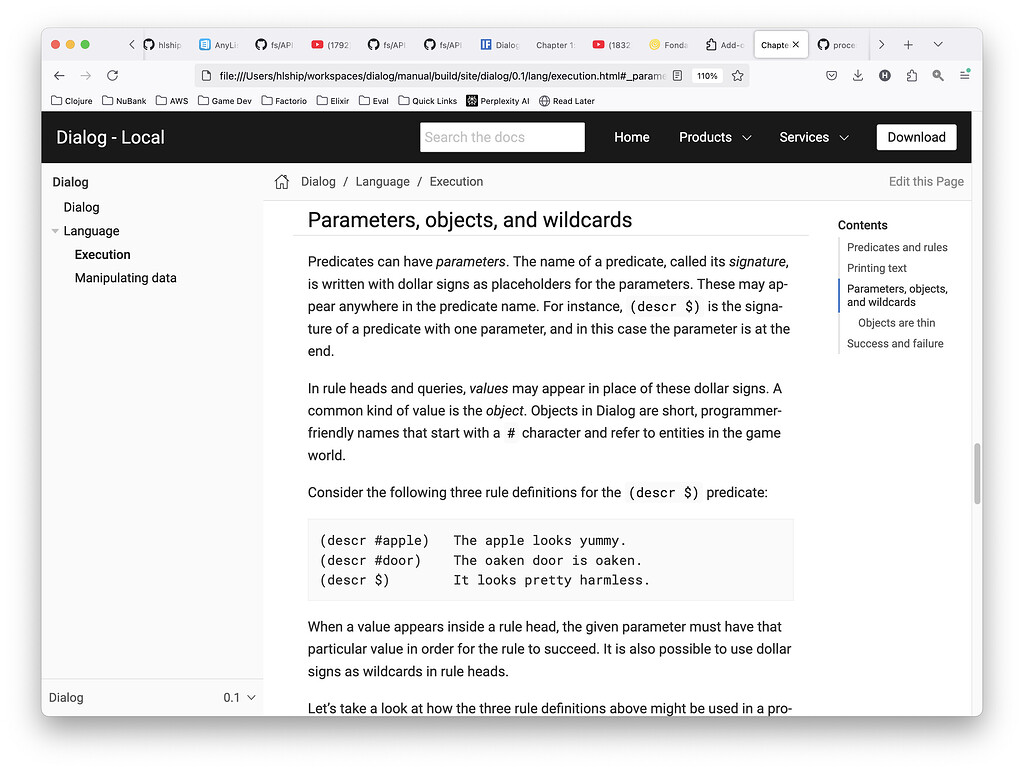Open the Downloads panel
This screenshot has height=770, width=1024.
tap(858, 75)
